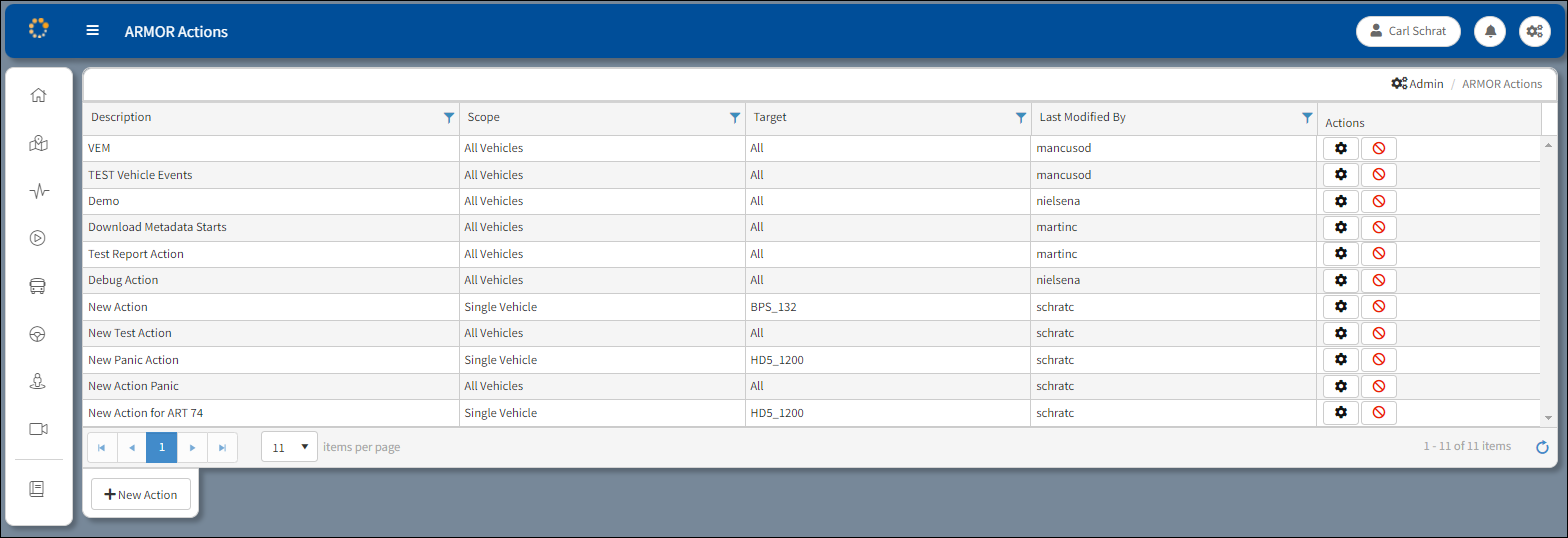The image size is (1568, 538).
Task: Configure the New Action Panic row
Action: click(1341, 386)
